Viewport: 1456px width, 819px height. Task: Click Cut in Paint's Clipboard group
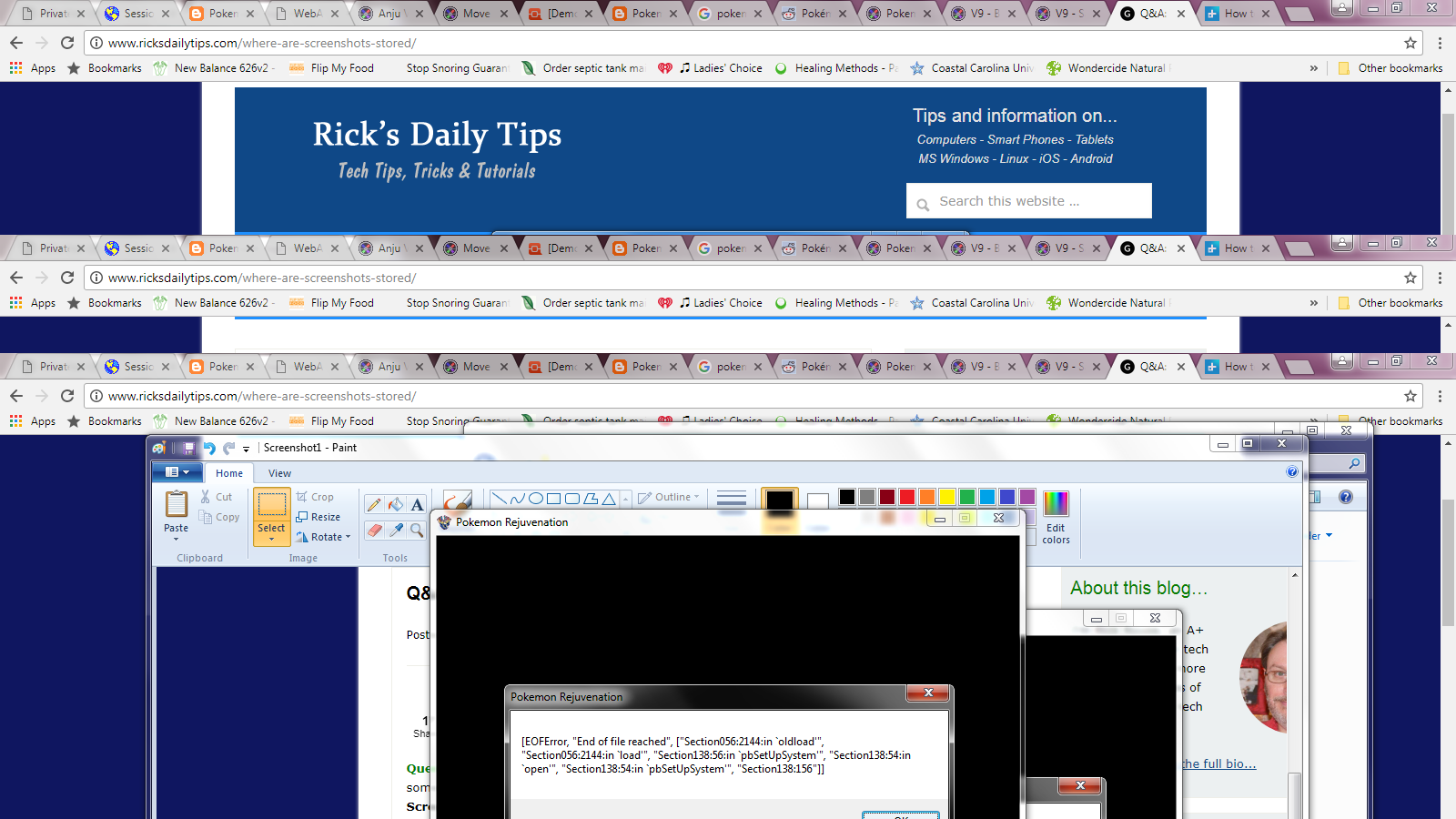coord(217,497)
